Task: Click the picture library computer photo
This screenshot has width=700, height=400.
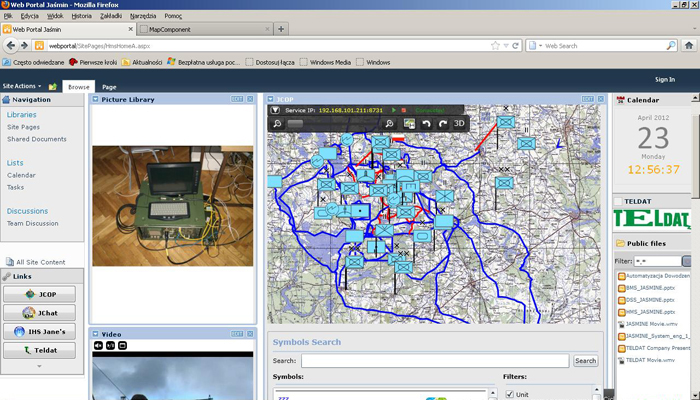Action: click(173, 206)
